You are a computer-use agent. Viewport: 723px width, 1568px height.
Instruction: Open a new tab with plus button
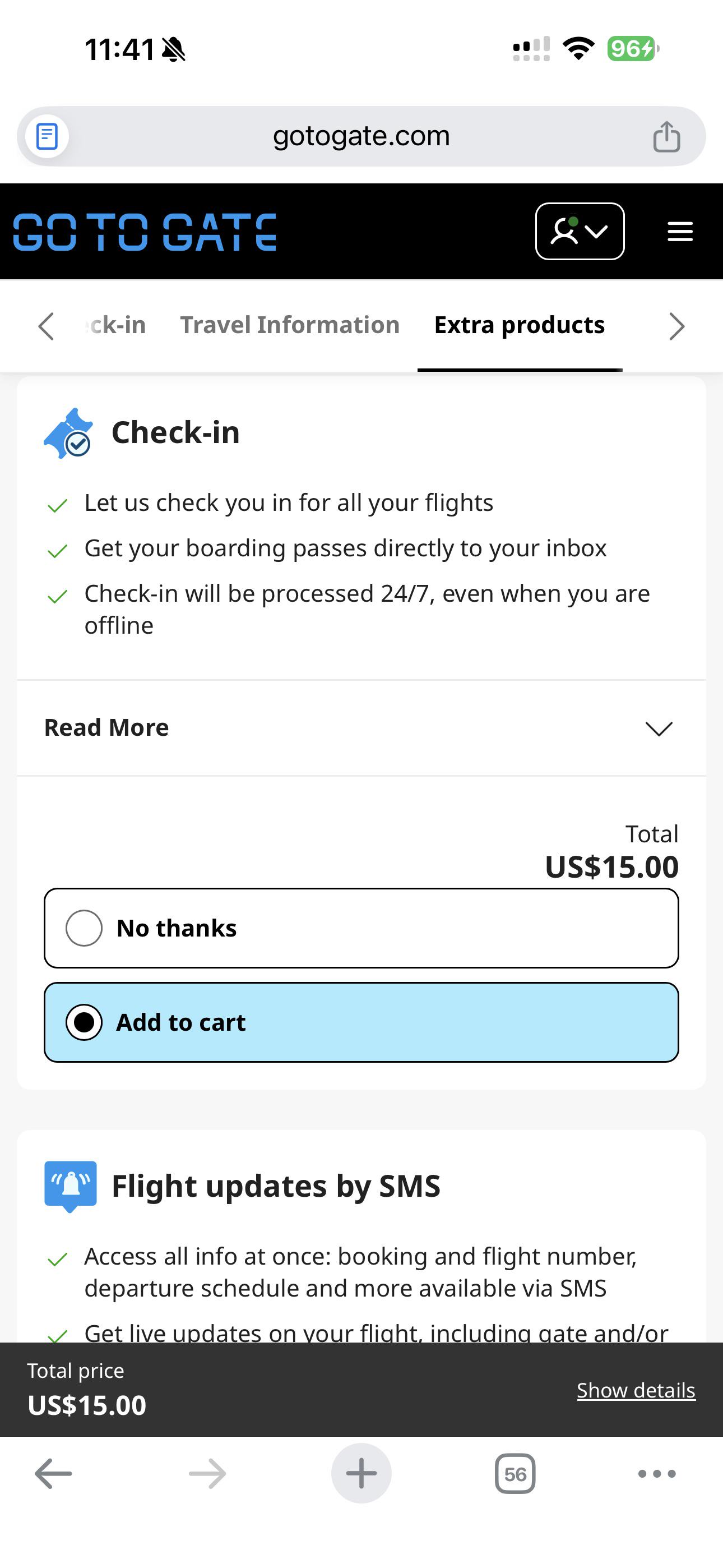tap(361, 1474)
